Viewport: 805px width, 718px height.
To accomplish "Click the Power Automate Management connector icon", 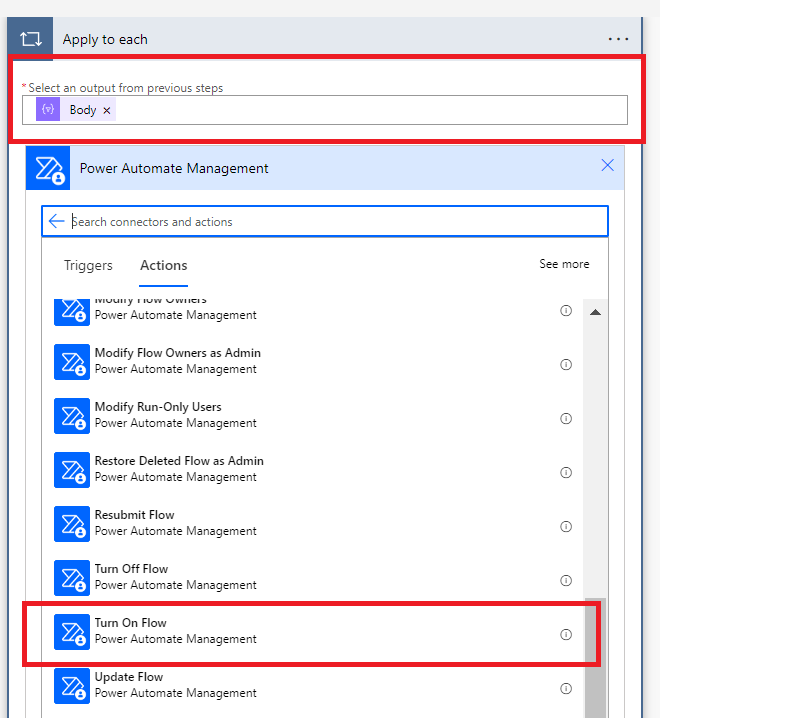I will coord(48,168).
